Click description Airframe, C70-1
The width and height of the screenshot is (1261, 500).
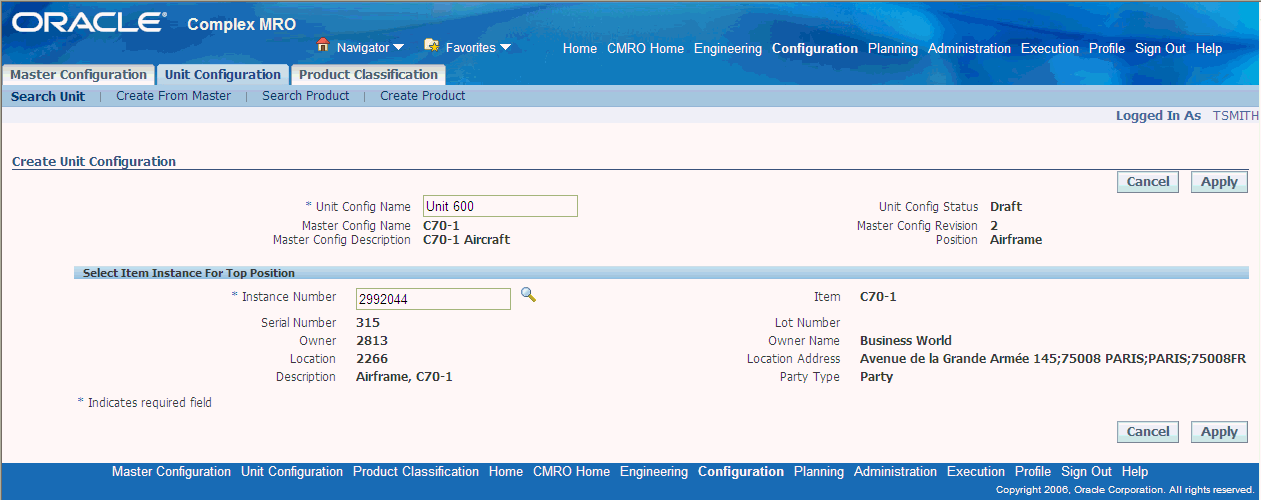point(404,377)
